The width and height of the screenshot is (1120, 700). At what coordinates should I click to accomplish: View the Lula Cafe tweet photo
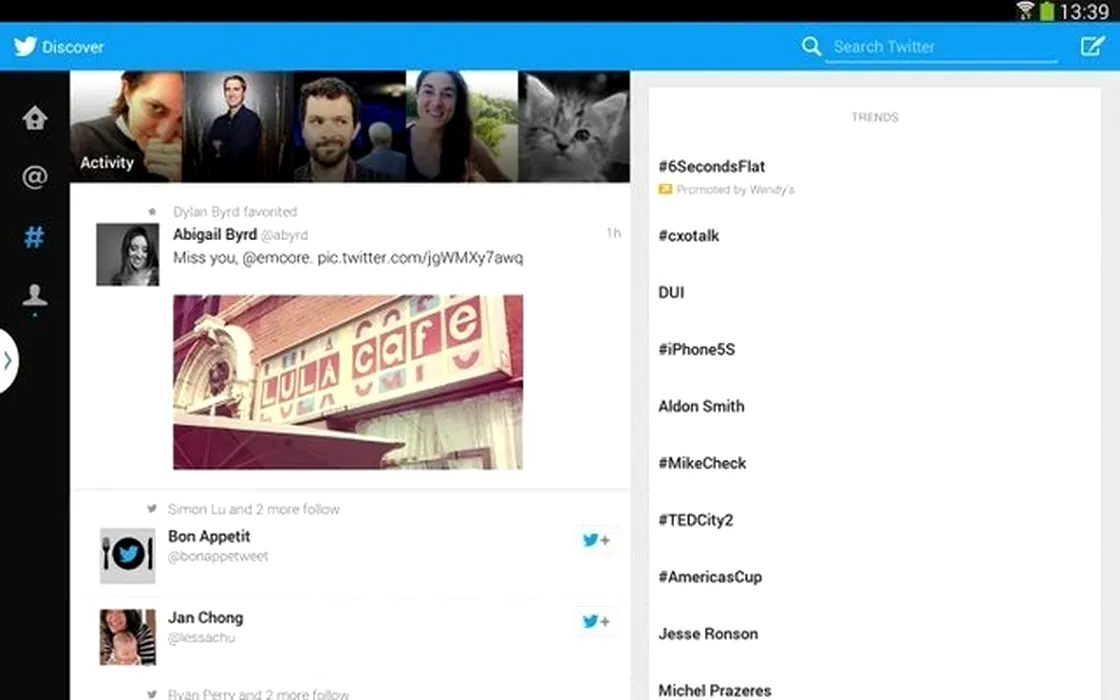click(347, 381)
